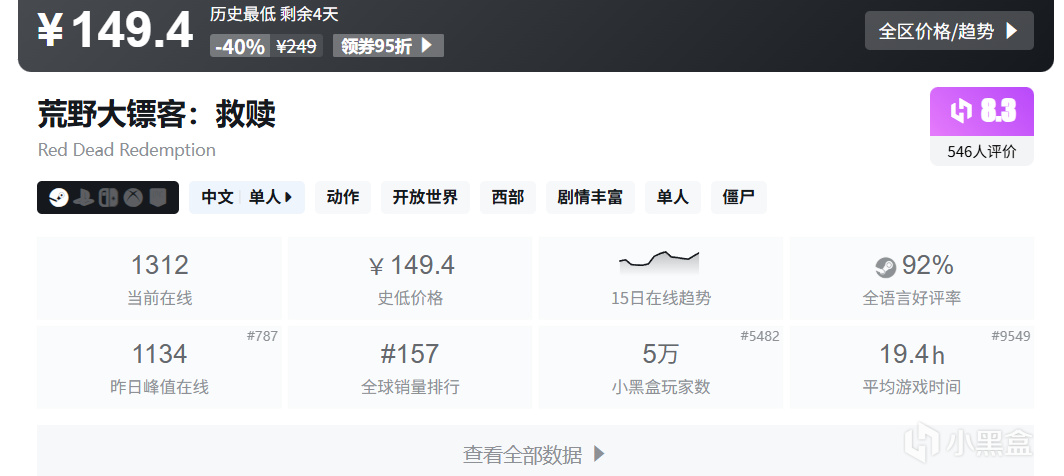This screenshot has height=476, width=1064.
Task: Click the 小黑盒玩家数 5万 stat
Action: pos(661,367)
